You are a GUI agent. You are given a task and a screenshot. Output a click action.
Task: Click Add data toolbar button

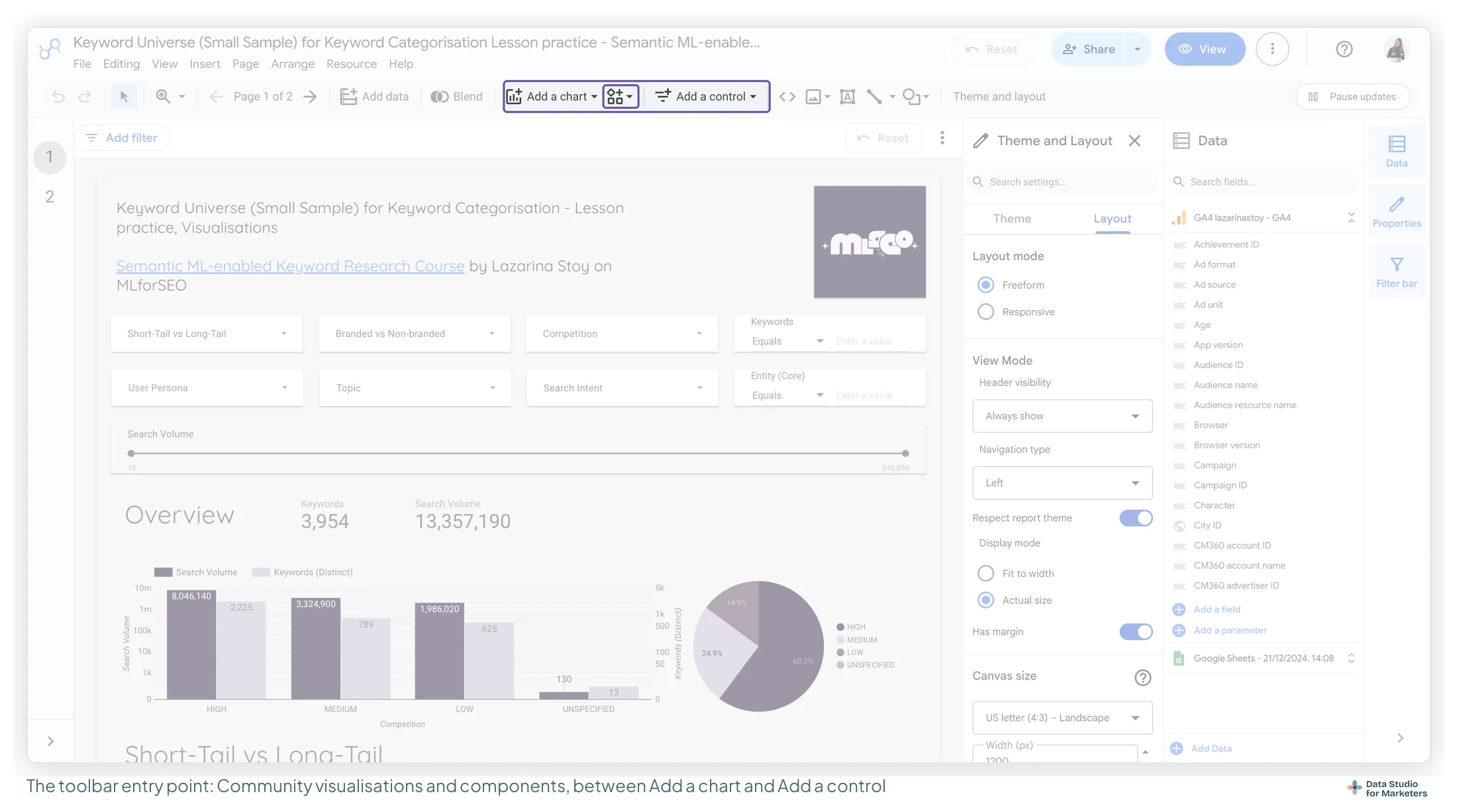pyautogui.click(x=374, y=97)
